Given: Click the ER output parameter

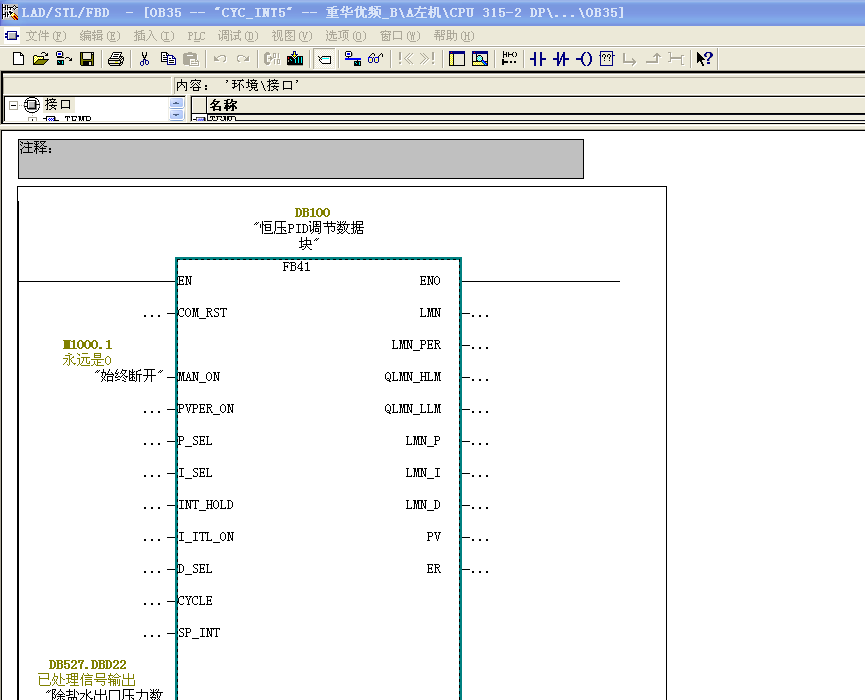Looking at the screenshot, I should coord(434,569).
